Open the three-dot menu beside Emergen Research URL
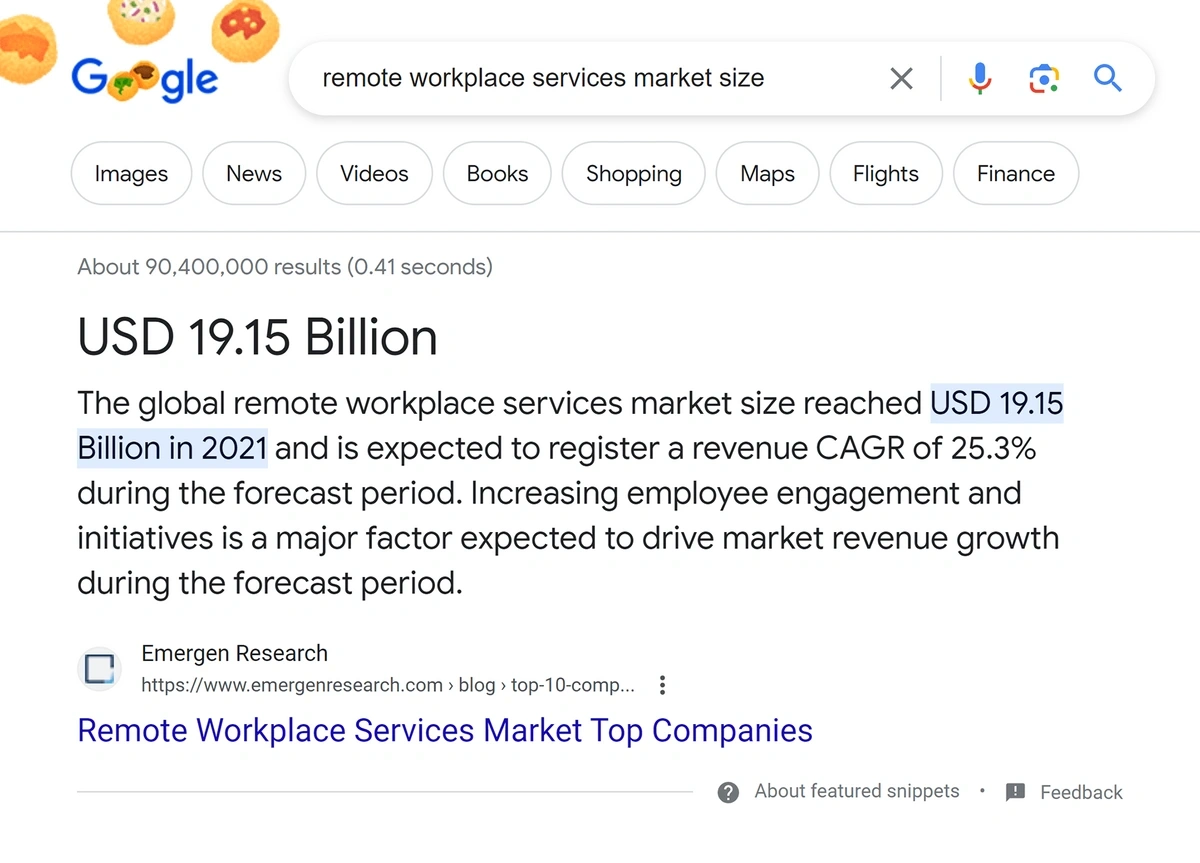Viewport: 1200px width, 863px height. 662,685
